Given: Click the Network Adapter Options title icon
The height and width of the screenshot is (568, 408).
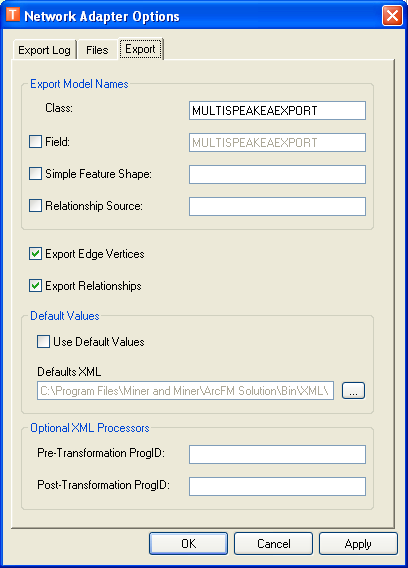Looking at the screenshot, I should pyautogui.click(x=13, y=15).
